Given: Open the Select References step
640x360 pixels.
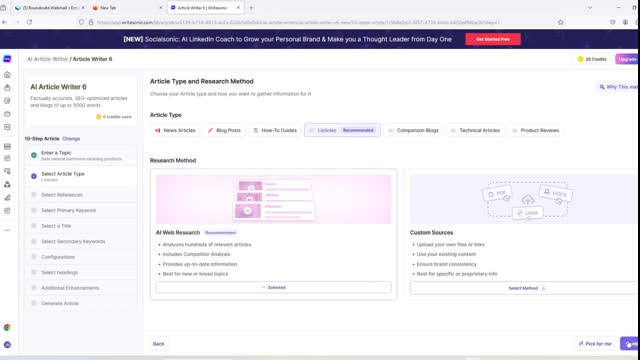Looking at the screenshot, I should tap(81, 195).
